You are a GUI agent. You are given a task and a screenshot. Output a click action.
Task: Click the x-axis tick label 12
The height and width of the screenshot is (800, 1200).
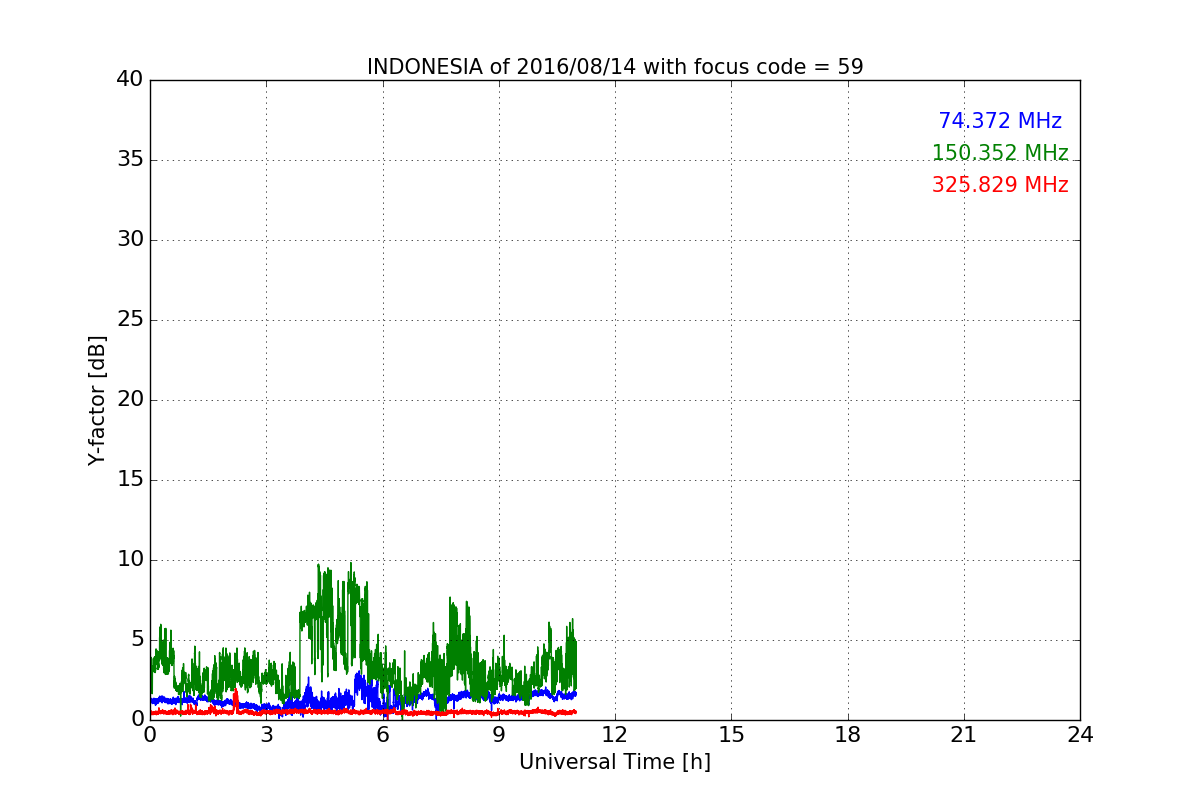click(x=615, y=734)
